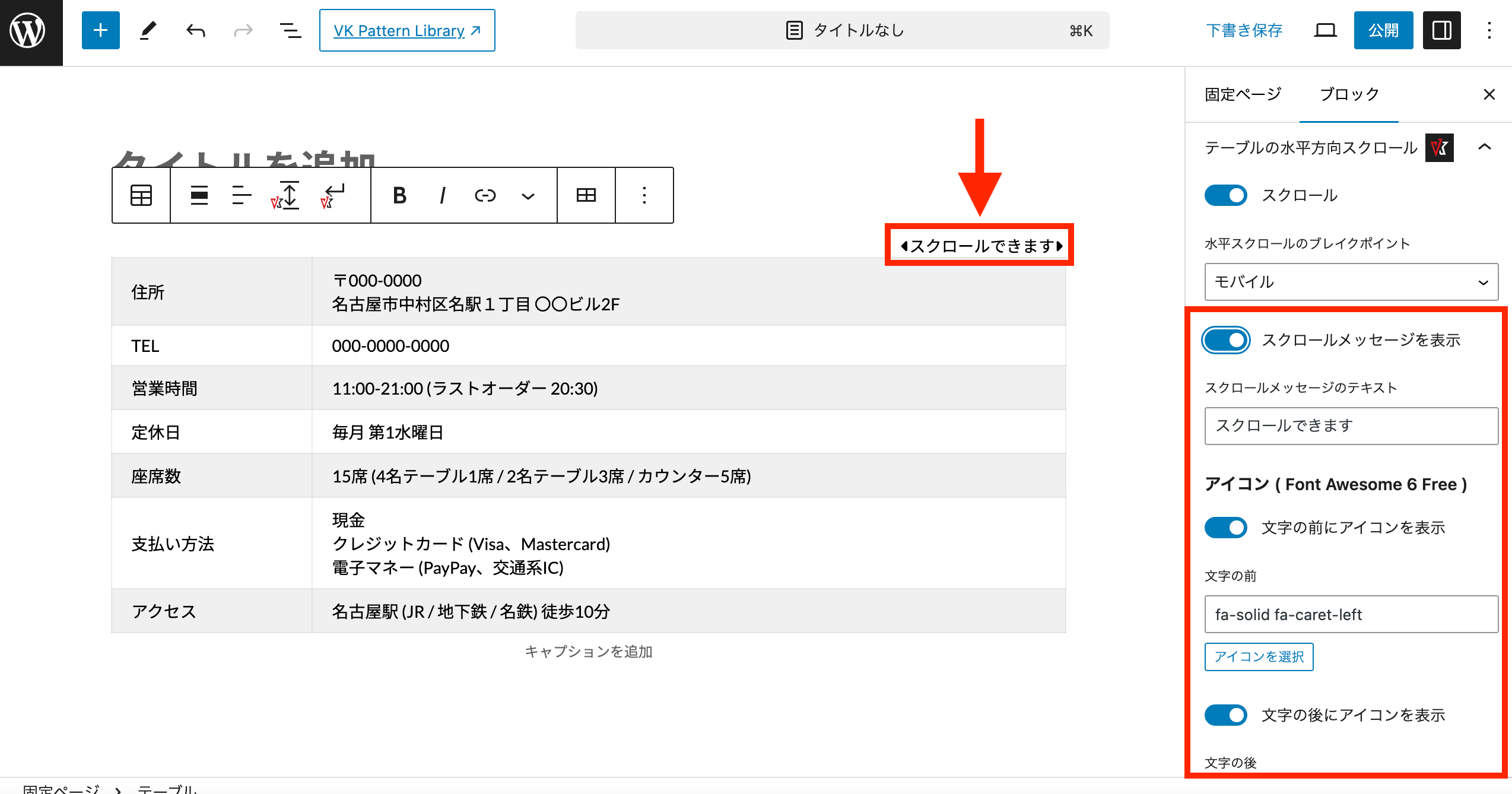Collapse the テーブルの水平方向スクロール panel
The width and height of the screenshot is (1512, 794).
coord(1486,147)
